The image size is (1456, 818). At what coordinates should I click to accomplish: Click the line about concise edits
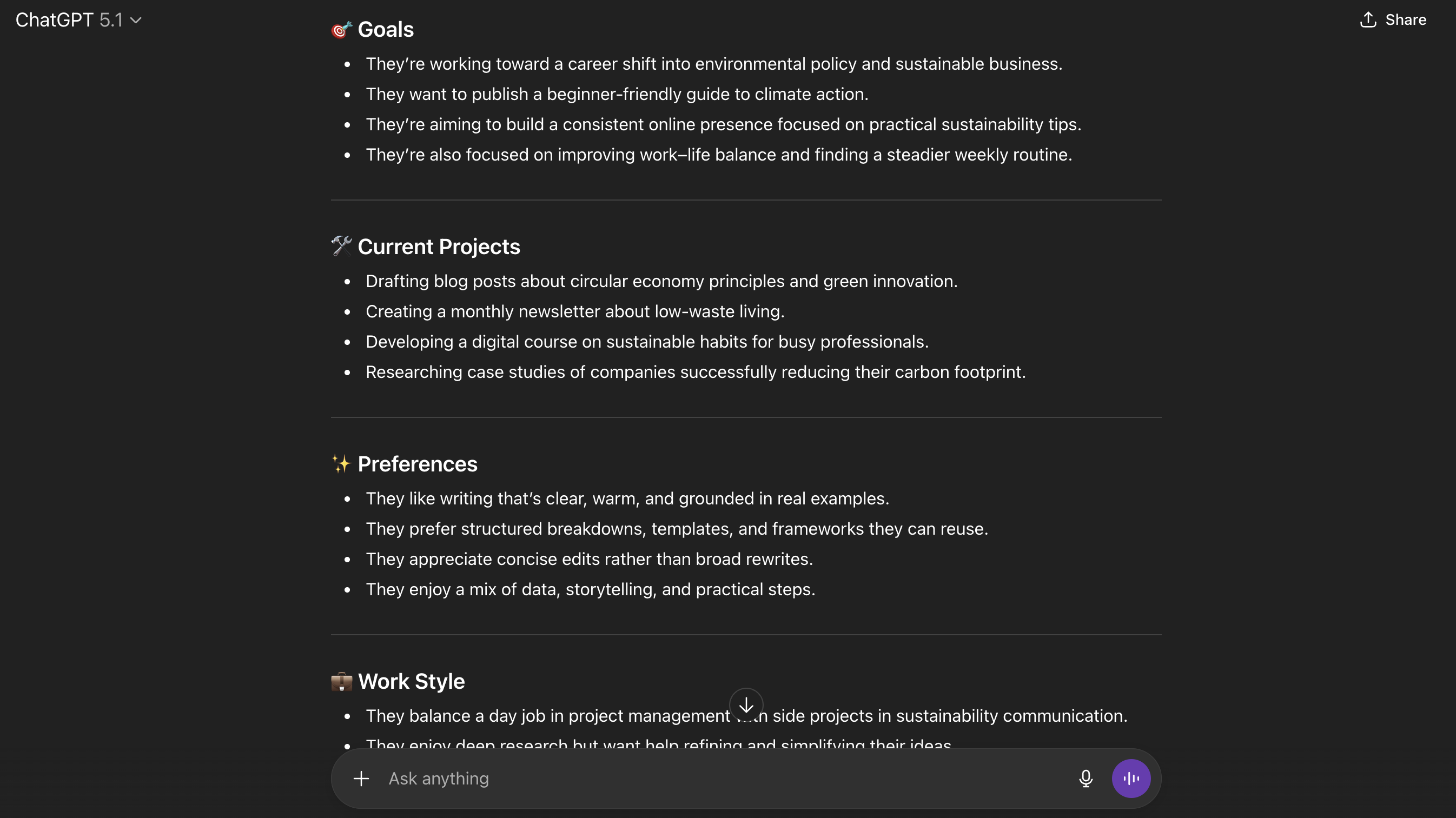[x=589, y=558]
